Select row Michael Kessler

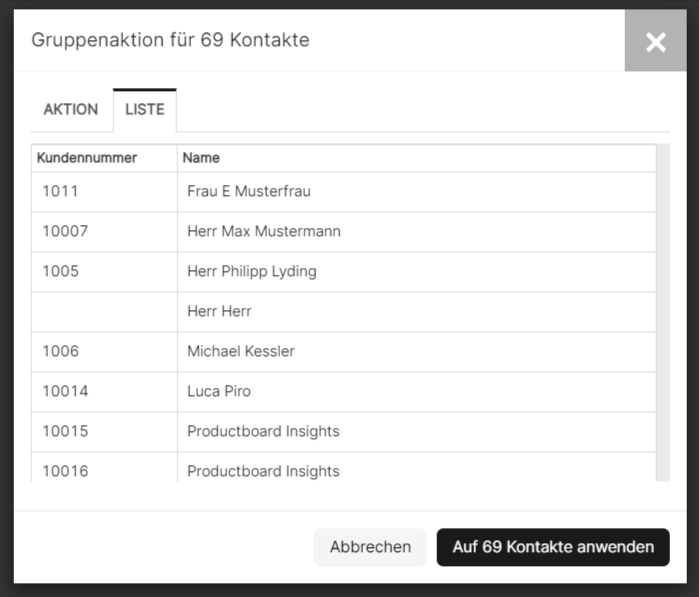pyautogui.click(x=344, y=351)
